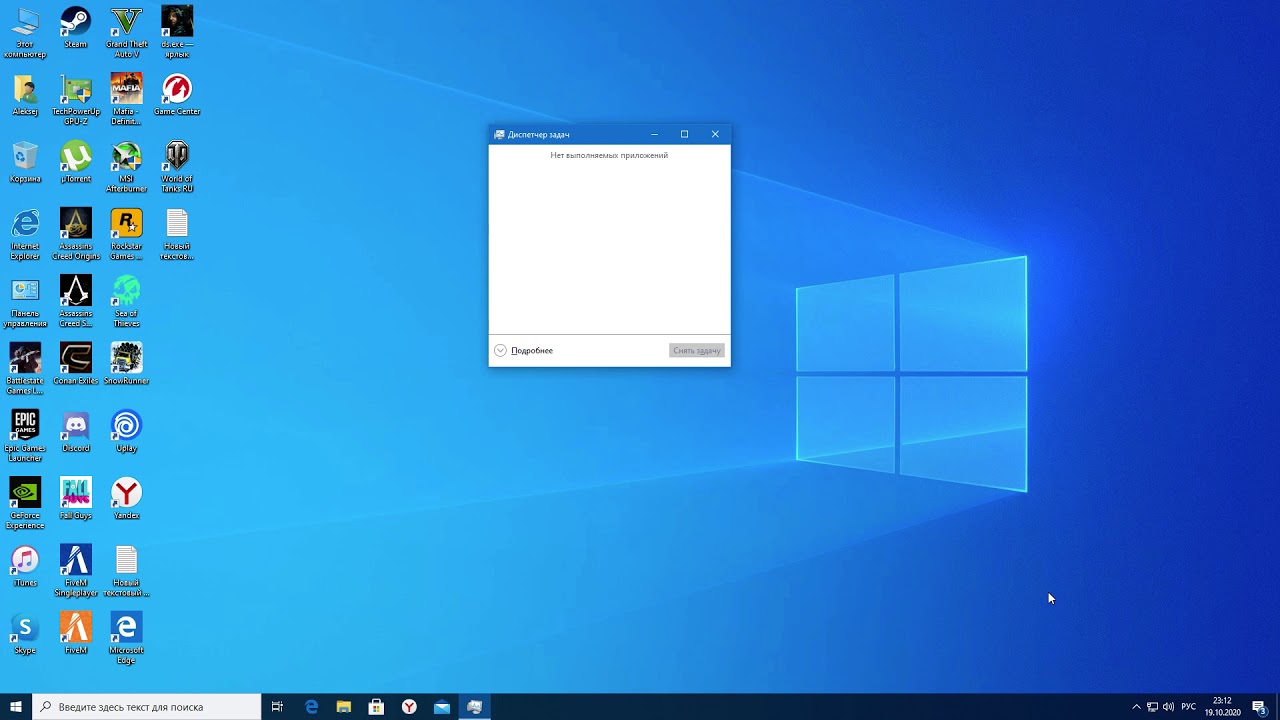The height and width of the screenshot is (720, 1280).
Task: Click the greyed-out Снять задачу button
Action: [x=697, y=351]
